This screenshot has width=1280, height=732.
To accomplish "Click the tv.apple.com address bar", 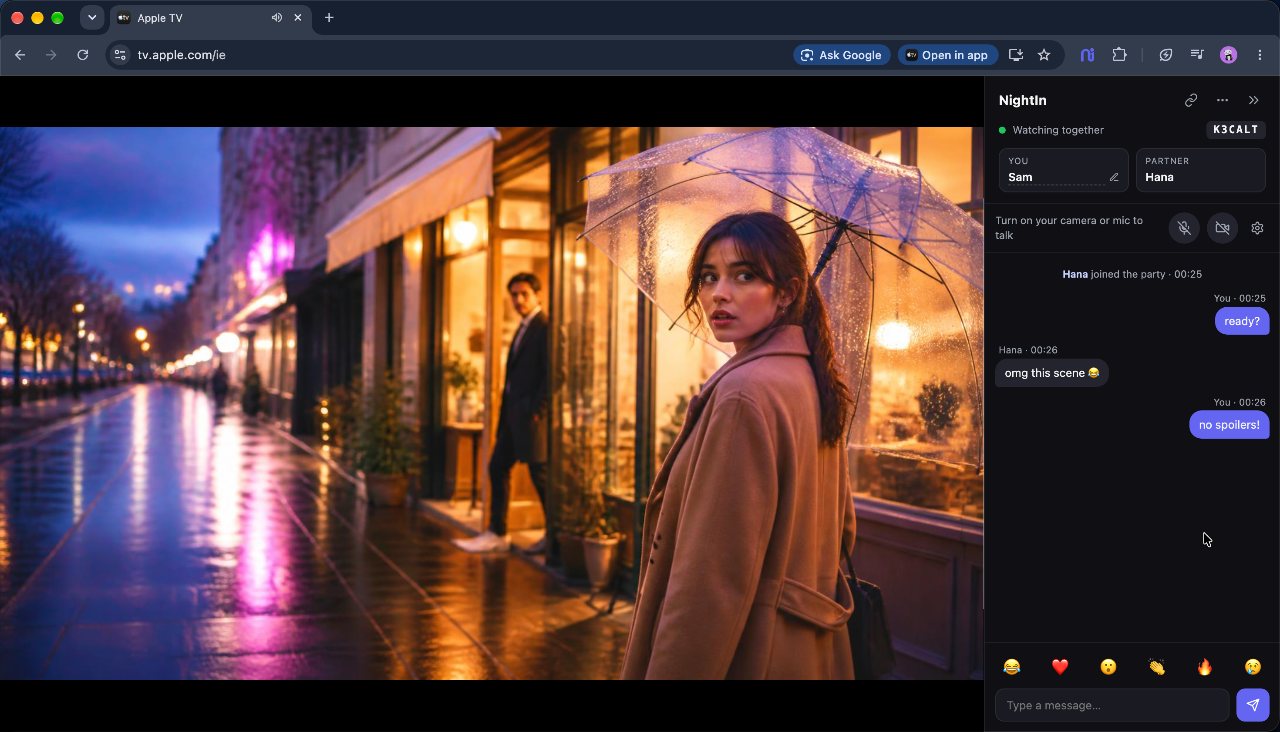I will point(460,55).
